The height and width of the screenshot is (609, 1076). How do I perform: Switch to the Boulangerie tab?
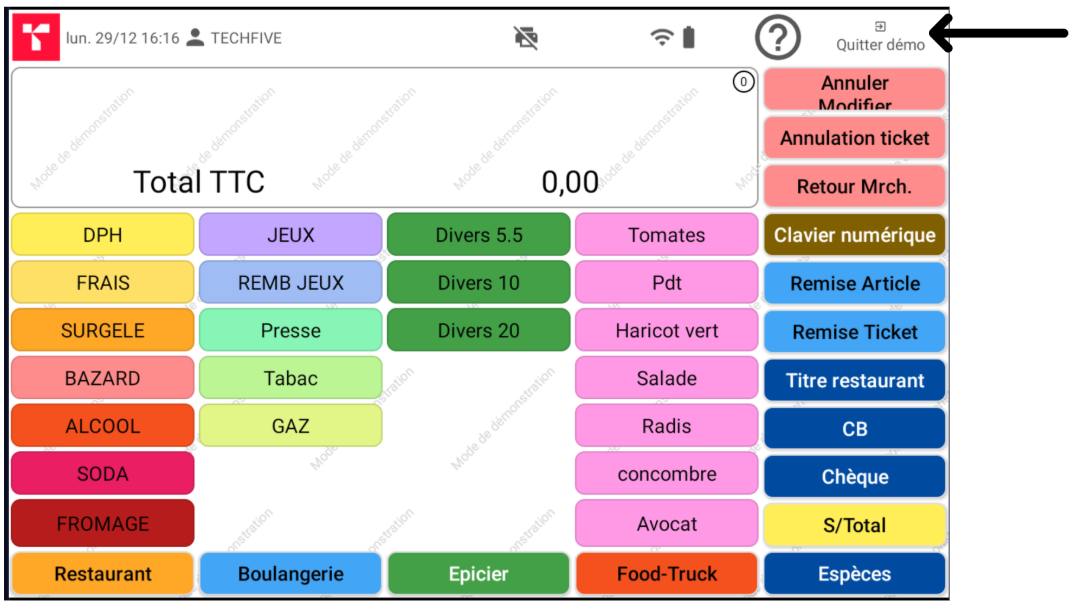pos(291,574)
